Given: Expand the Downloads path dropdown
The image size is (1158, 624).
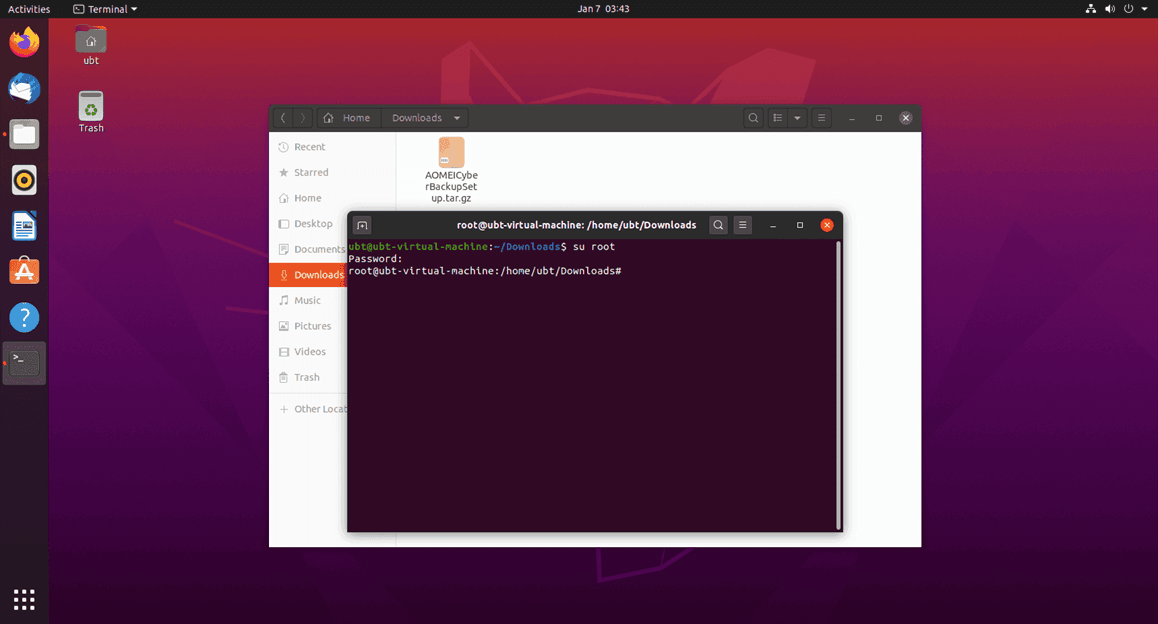Looking at the screenshot, I should pyautogui.click(x=457, y=118).
